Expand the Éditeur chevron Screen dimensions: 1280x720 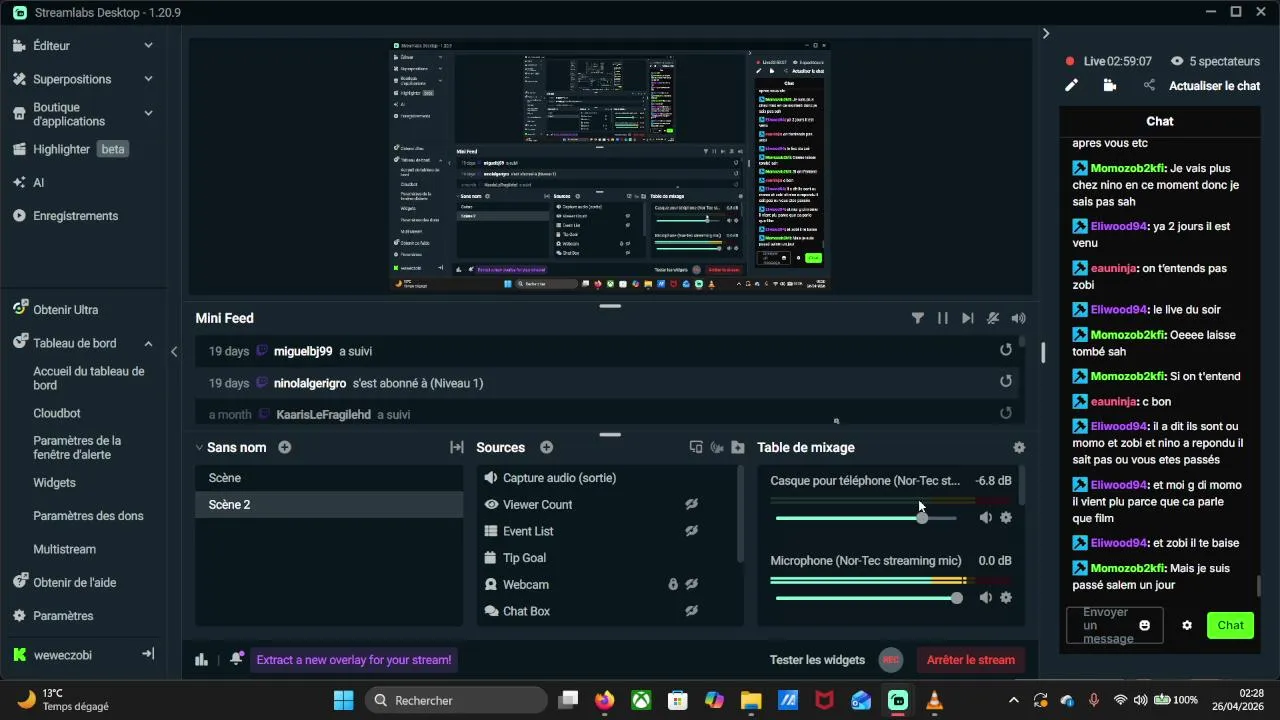pos(148,45)
